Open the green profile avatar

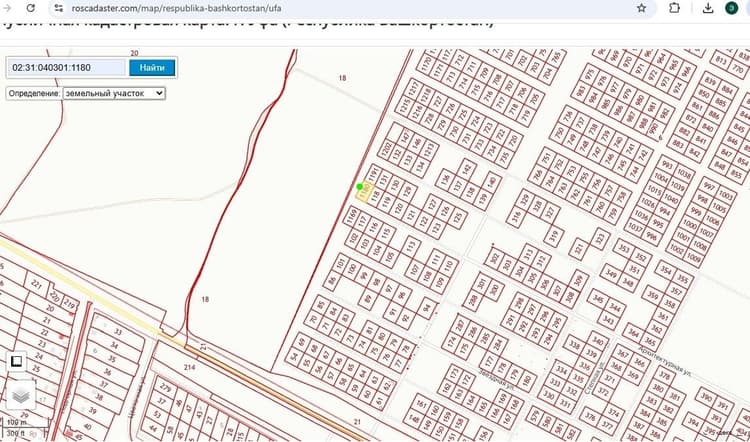(x=731, y=8)
